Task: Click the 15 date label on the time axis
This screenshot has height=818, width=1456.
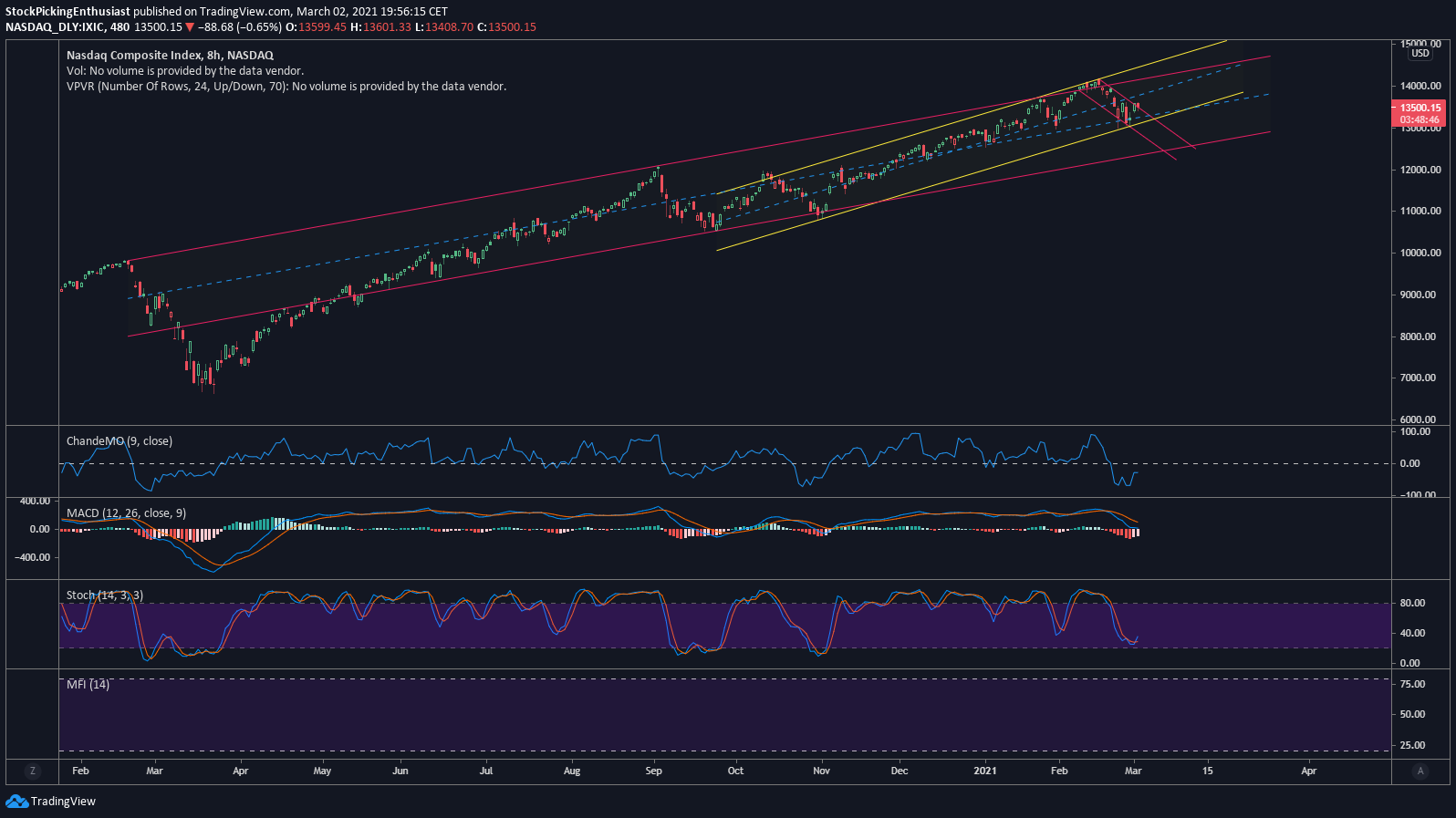Action: (1208, 771)
